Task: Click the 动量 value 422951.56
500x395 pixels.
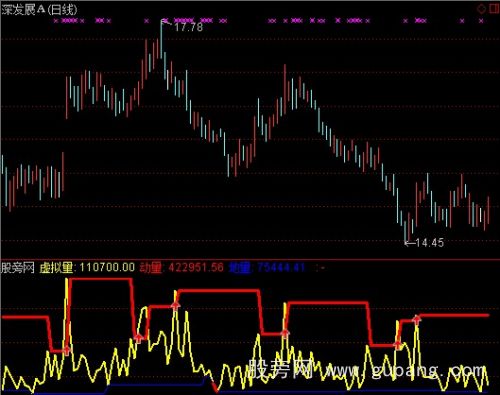Action: [x=196, y=267]
